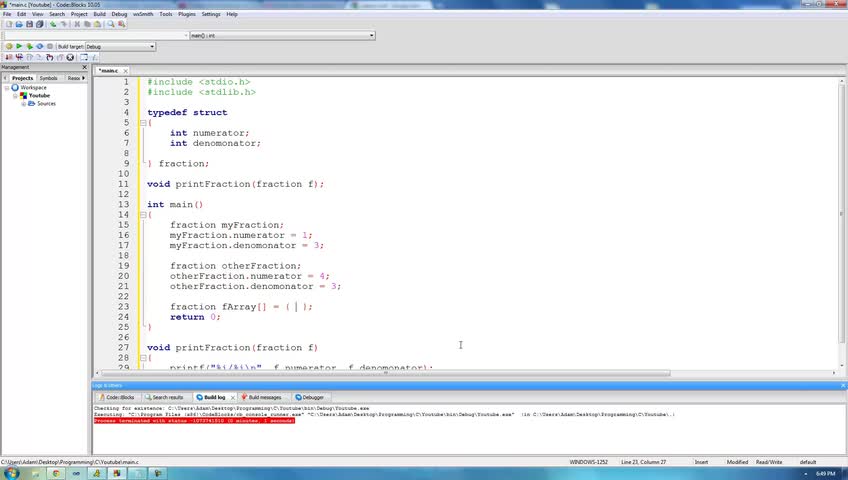Image resolution: width=848 pixels, height=480 pixels.
Task: Select the Projects tab
Action: [22, 78]
